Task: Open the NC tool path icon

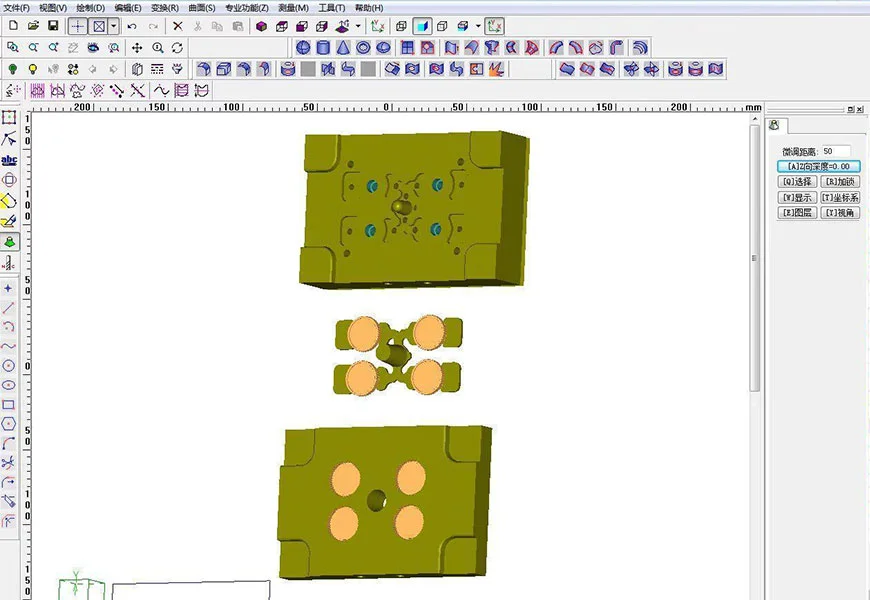Action: coord(9,263)
